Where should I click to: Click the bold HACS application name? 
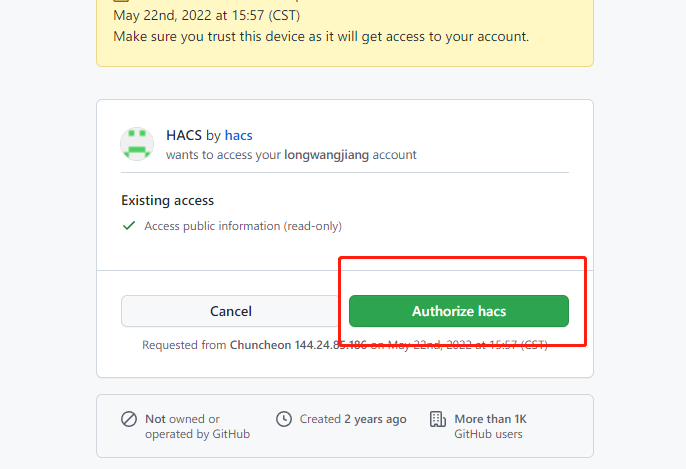184,135
